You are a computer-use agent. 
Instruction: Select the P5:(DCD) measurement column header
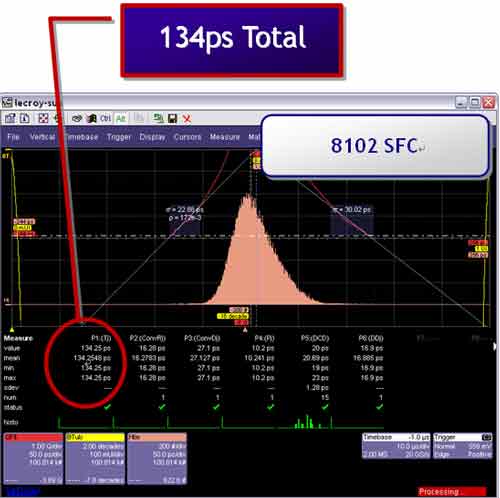[315, 338]
